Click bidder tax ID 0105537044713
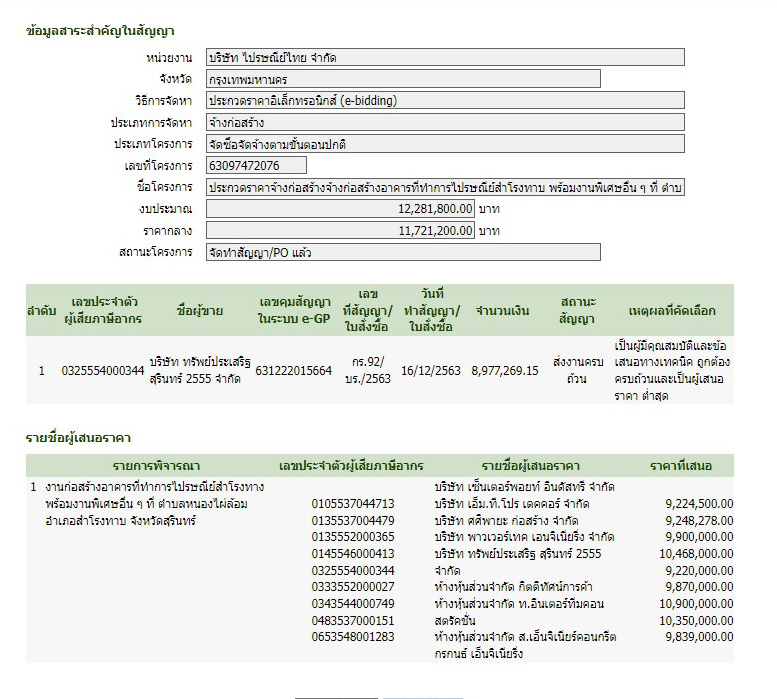This screenshot has width=777, height=699. (x=353, y=504)
